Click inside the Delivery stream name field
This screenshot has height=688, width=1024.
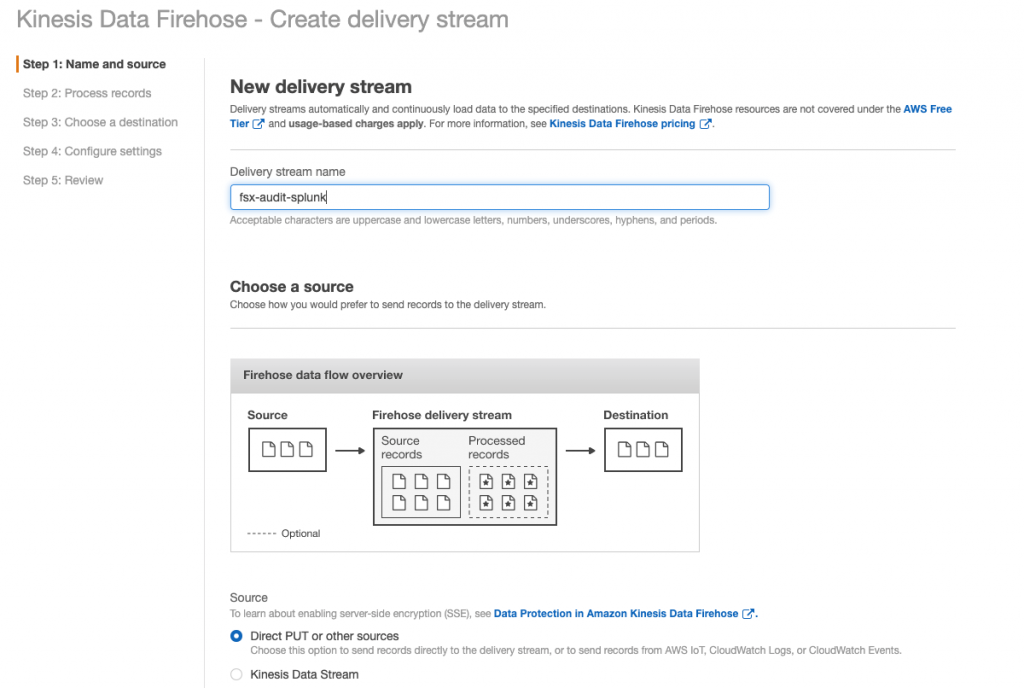(500, 196)
